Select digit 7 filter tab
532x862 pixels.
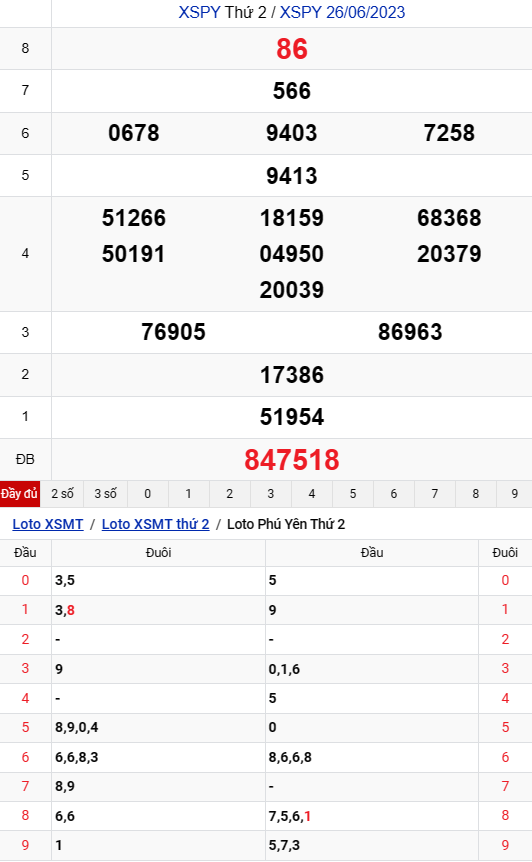click(435, 494)
